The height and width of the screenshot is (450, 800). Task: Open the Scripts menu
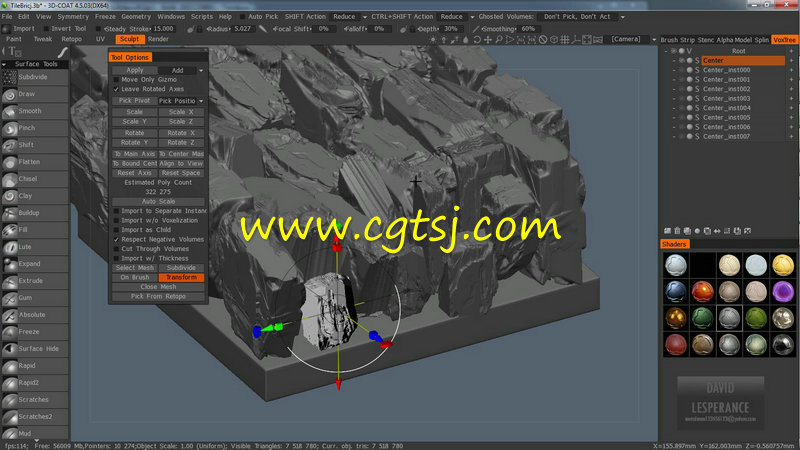(202, 17)
